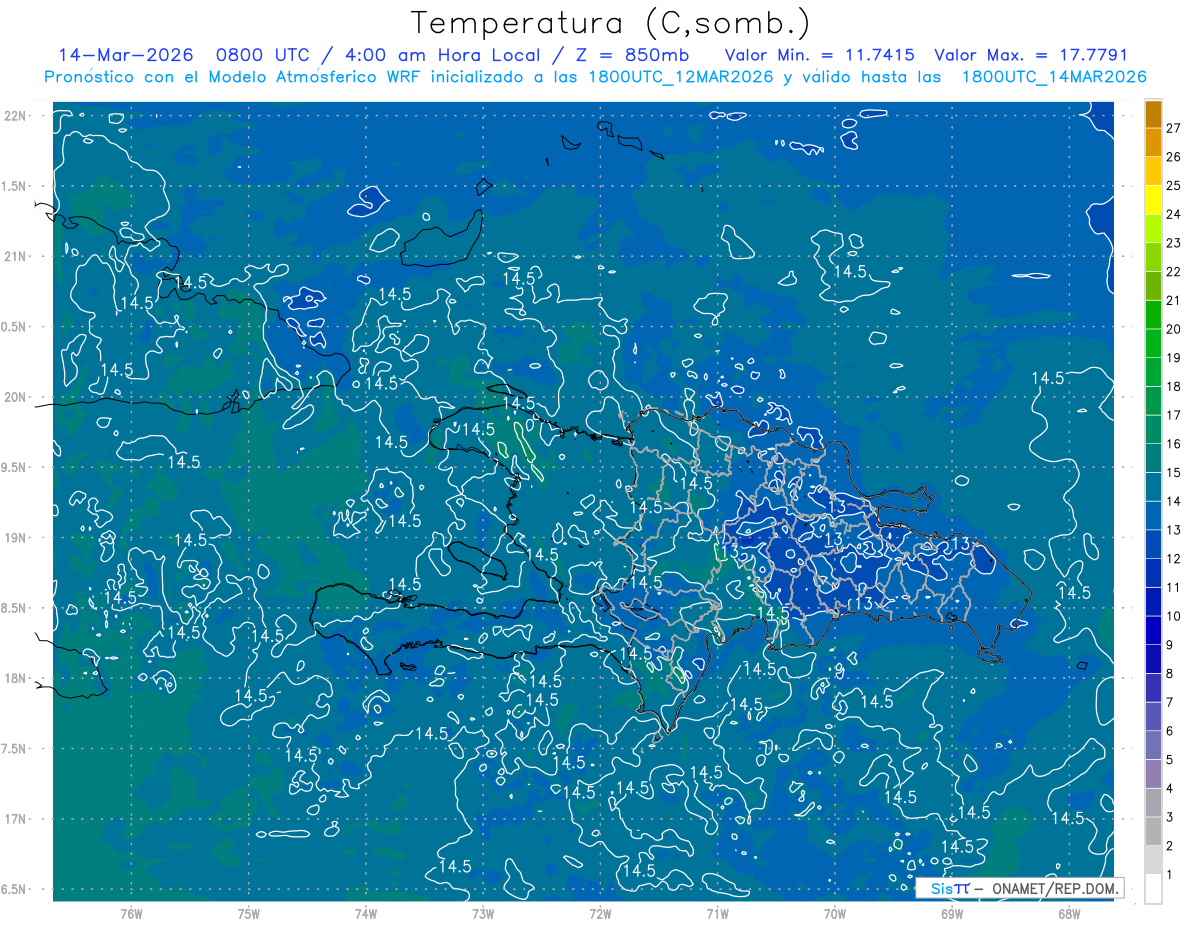
Task: Click the '19N' latitude axis label
Action: click(16, 537)
